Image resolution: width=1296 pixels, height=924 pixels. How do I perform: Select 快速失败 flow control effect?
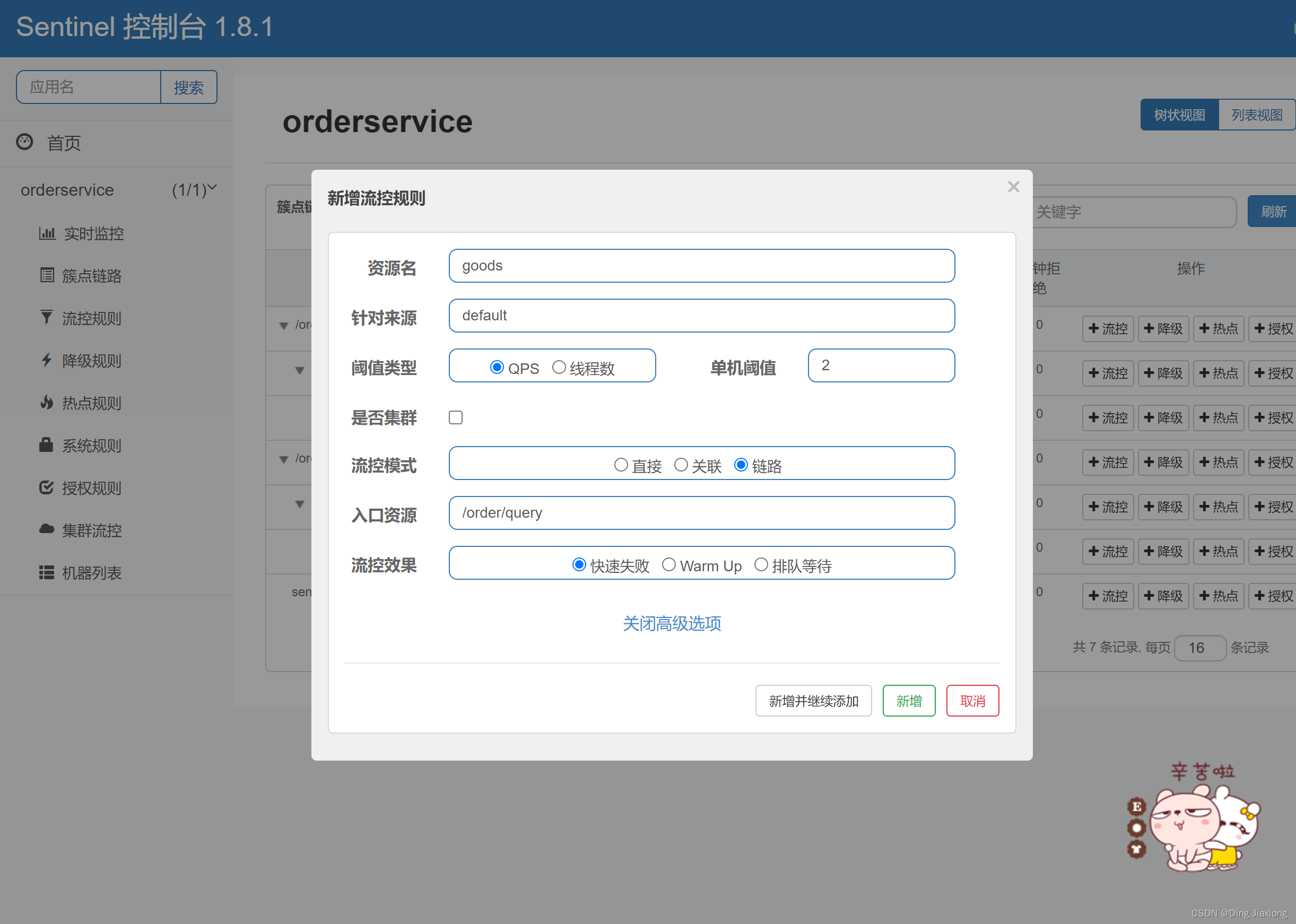click(x=579, y=564)
